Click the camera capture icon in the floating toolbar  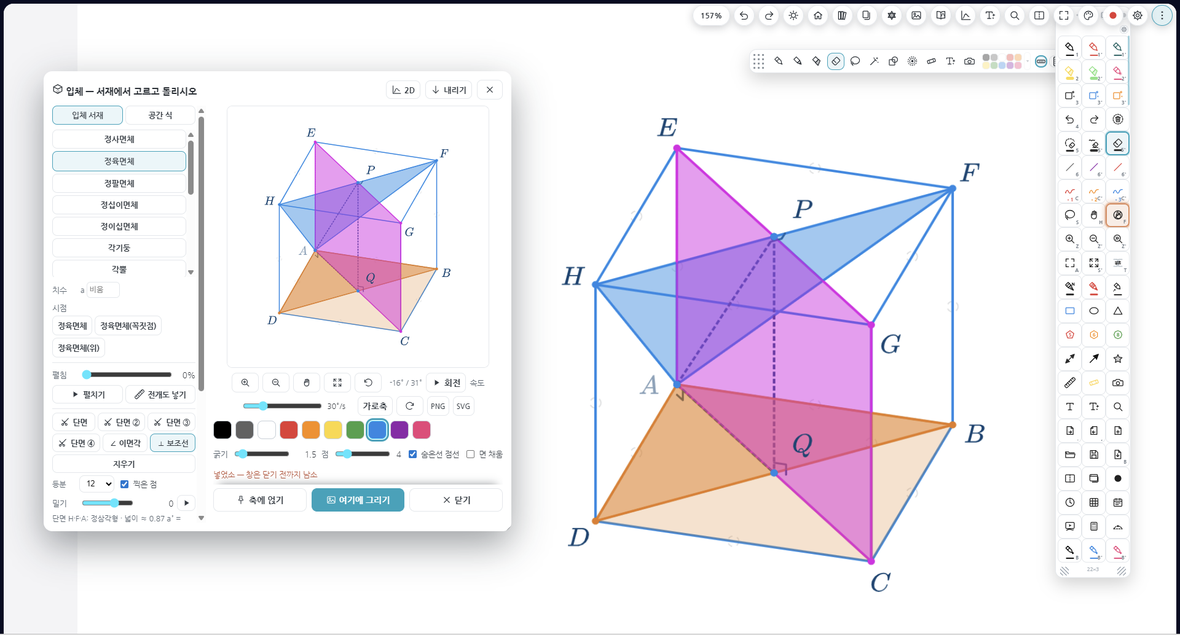tap(969, 61)
